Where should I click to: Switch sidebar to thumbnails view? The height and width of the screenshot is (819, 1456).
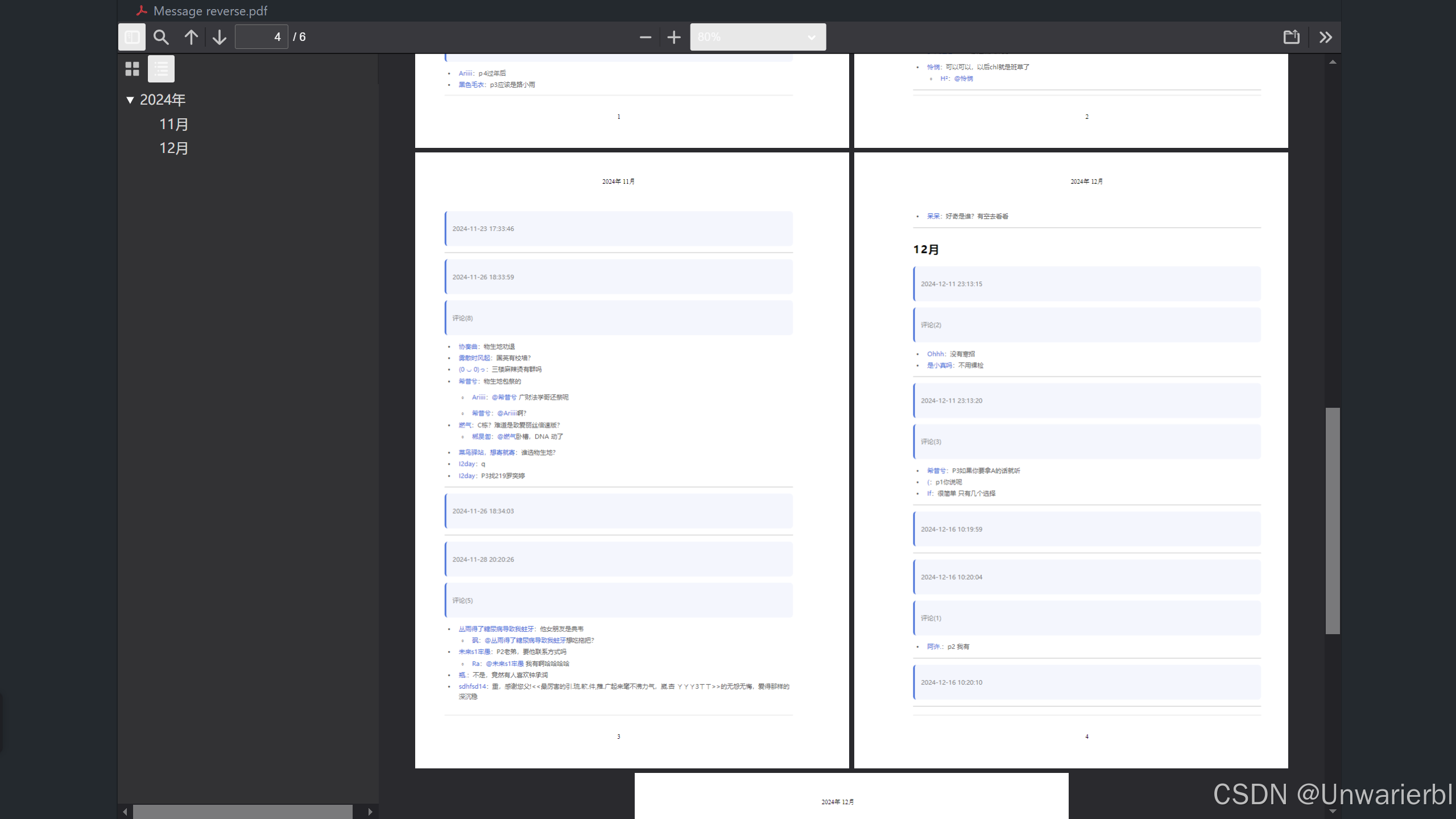133,69
